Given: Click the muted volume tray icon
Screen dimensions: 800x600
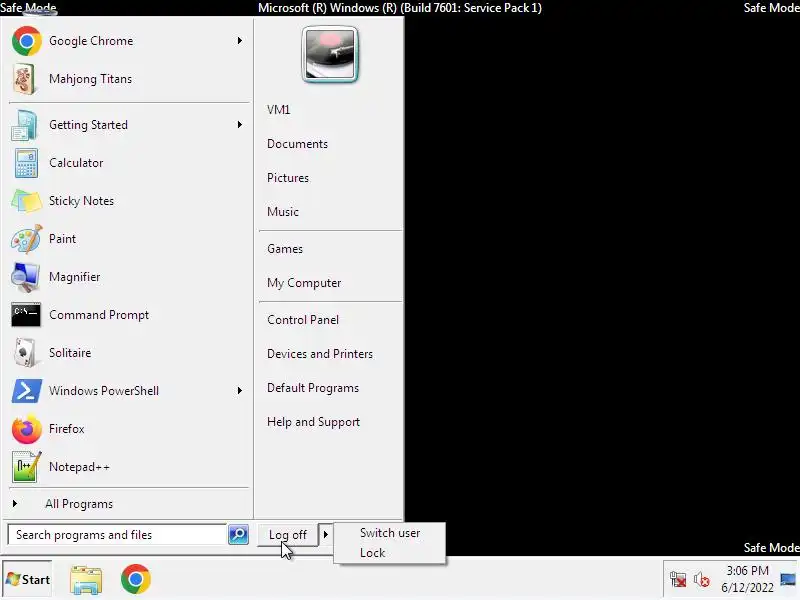Looking at the screenshot, I should click(x=702, y=580).
